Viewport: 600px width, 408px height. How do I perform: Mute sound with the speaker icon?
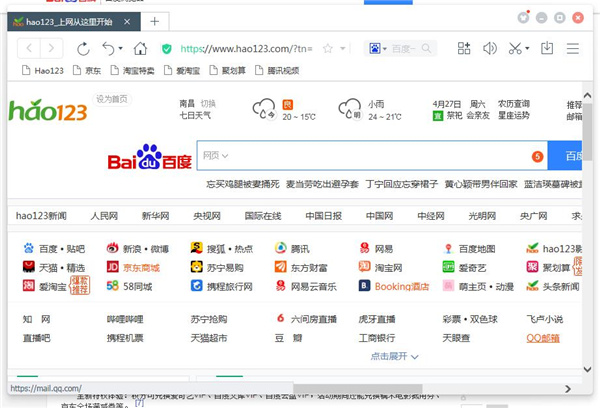pos(490,48)
